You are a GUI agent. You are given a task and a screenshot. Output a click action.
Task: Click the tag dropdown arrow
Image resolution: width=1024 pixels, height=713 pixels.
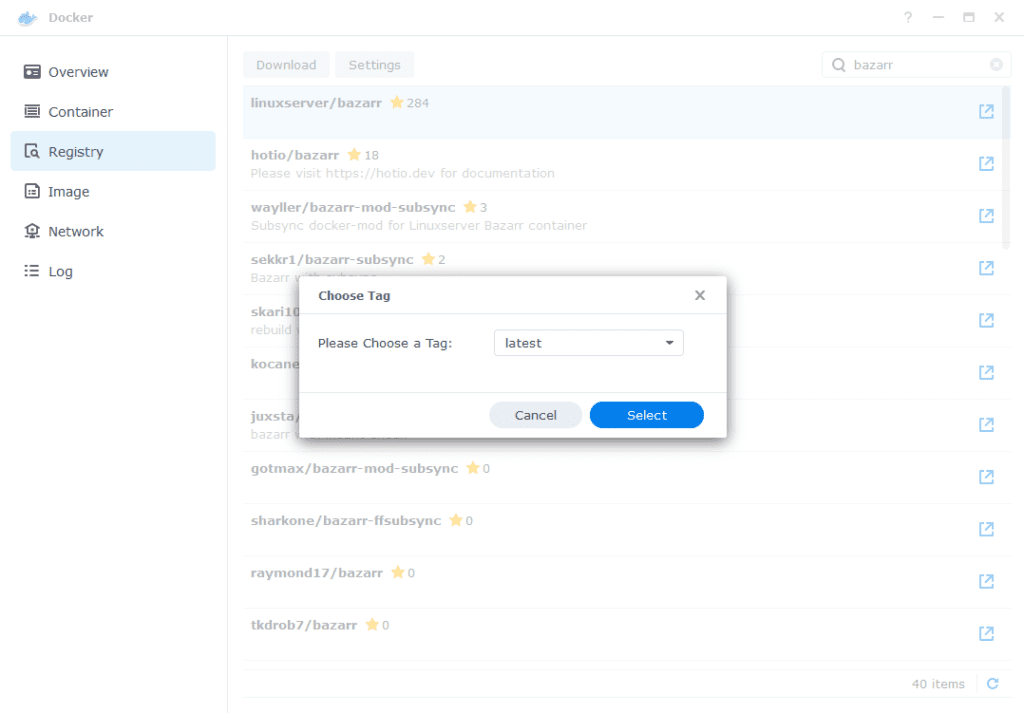pos(669,343)
